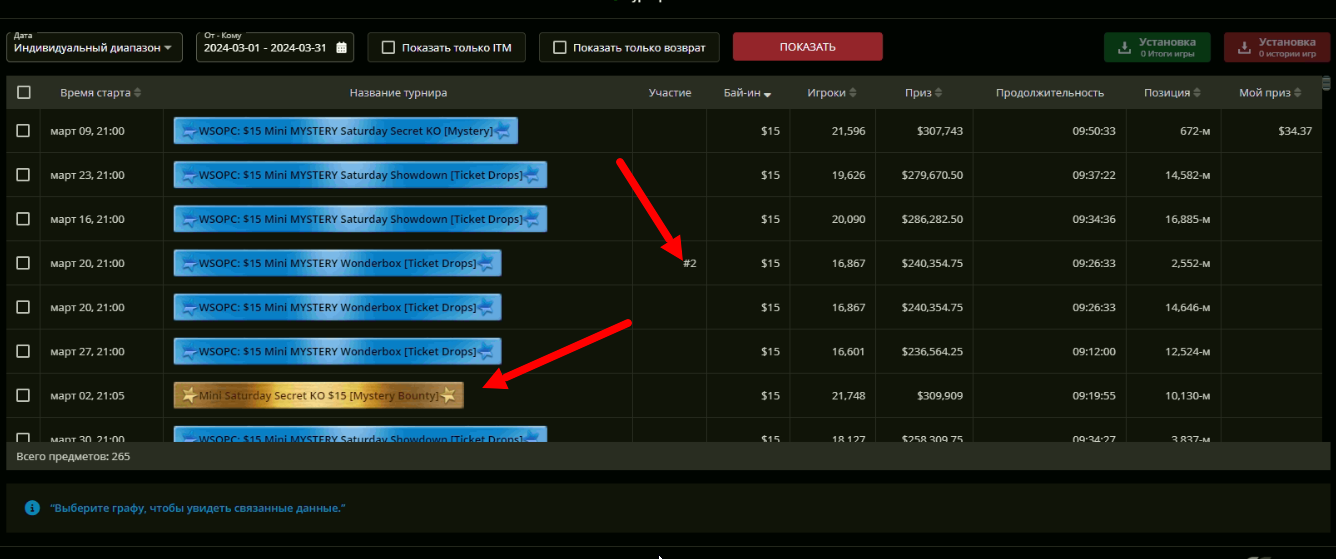Check the row for март 09, 21:00
The image size is (1336, 559).
point(24,131)
